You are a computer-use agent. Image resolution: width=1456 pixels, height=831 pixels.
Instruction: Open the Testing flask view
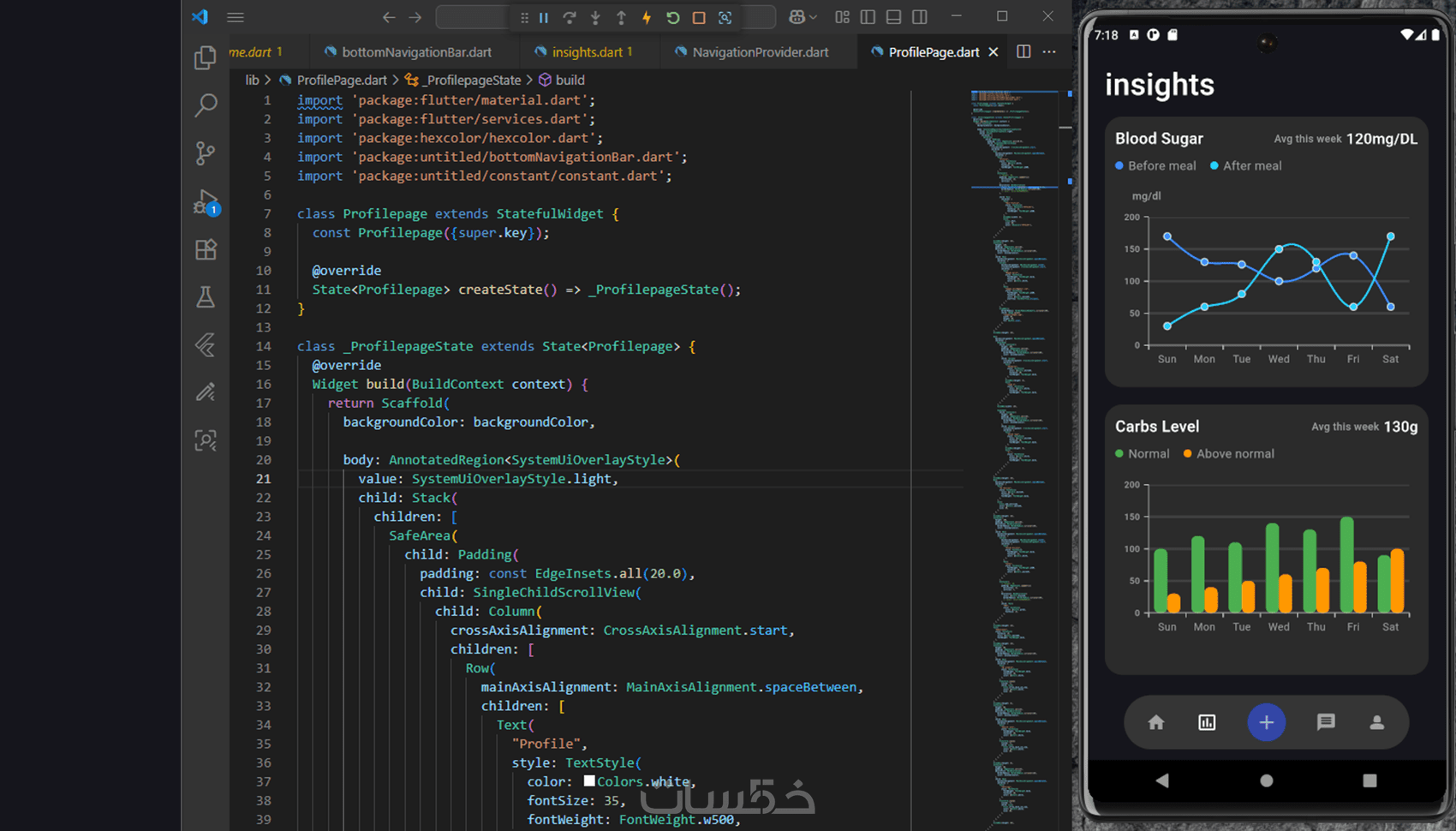pos(206,297)
